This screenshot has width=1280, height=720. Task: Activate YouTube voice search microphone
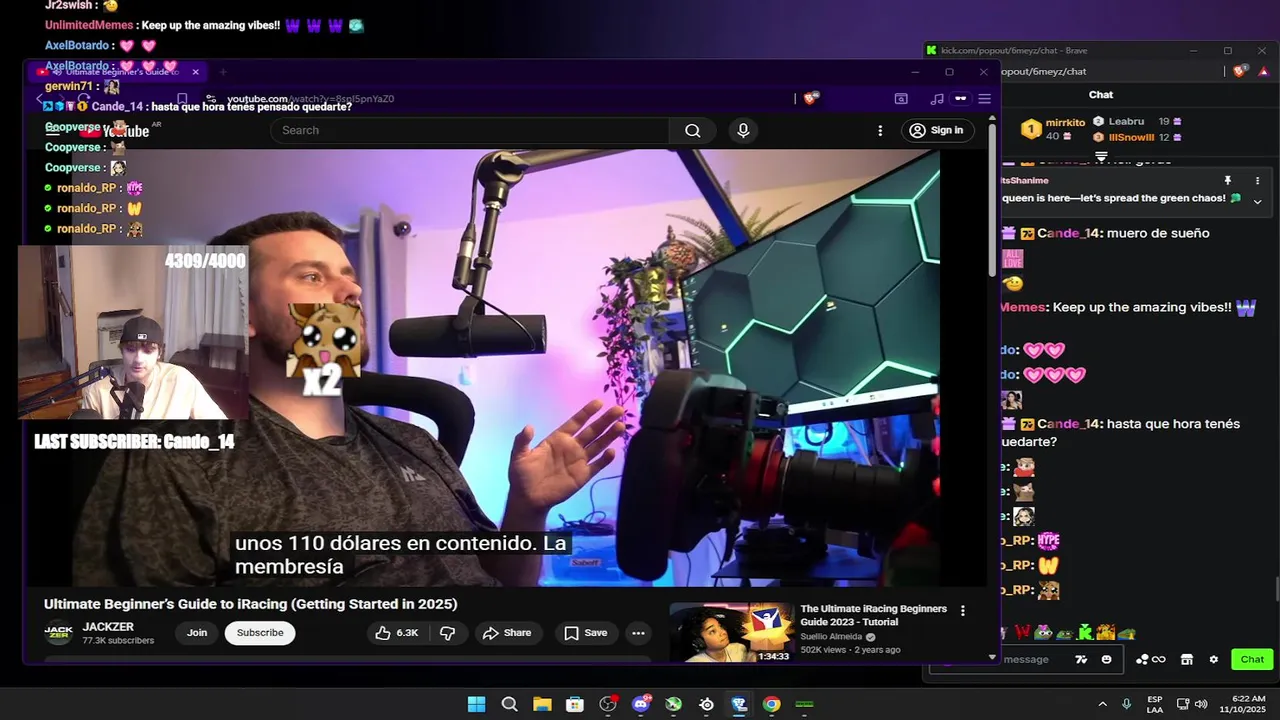(x=743, y=130)
